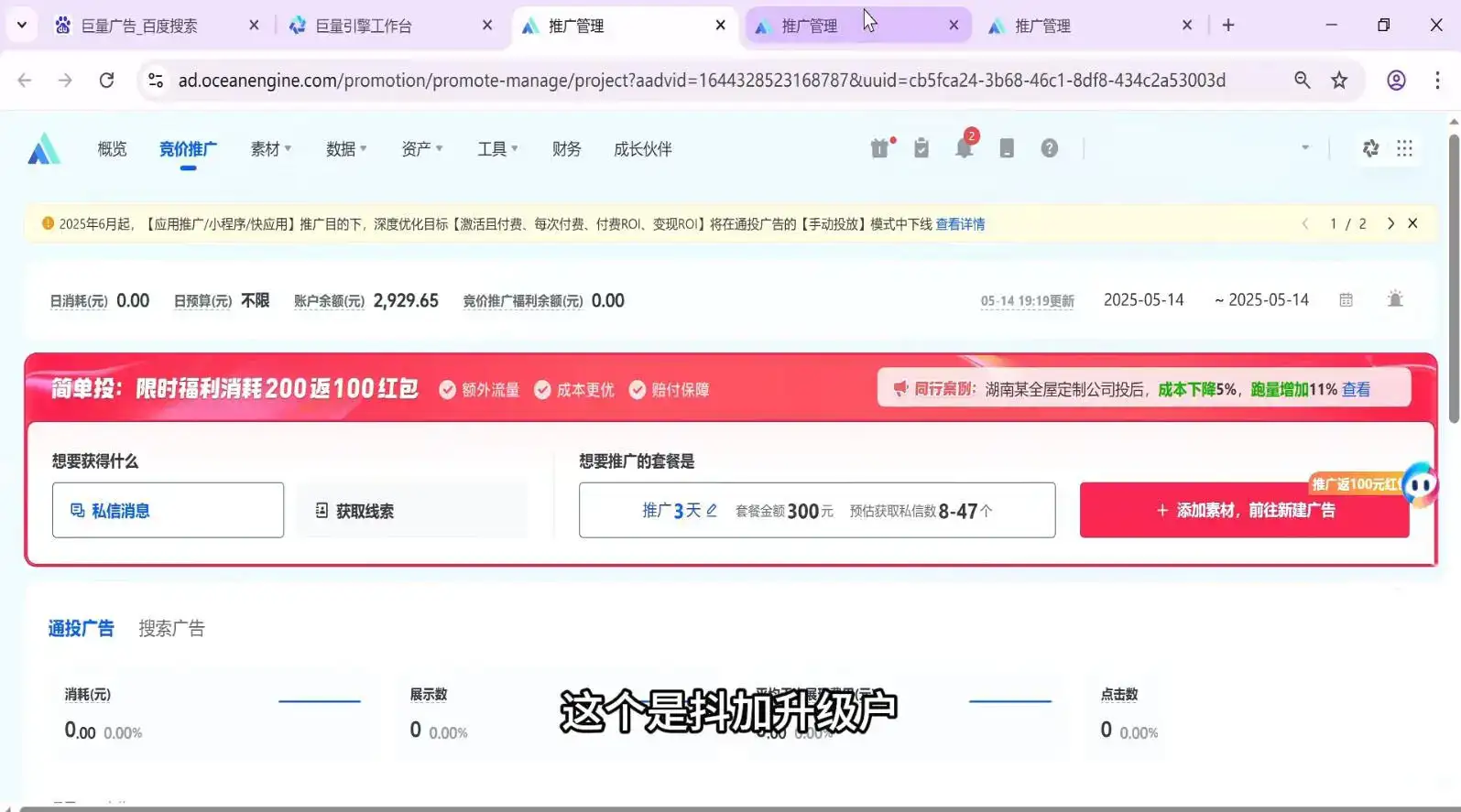Close the yellow announcement banner
1461x812 pixels.
click(x=1412, y=223)
